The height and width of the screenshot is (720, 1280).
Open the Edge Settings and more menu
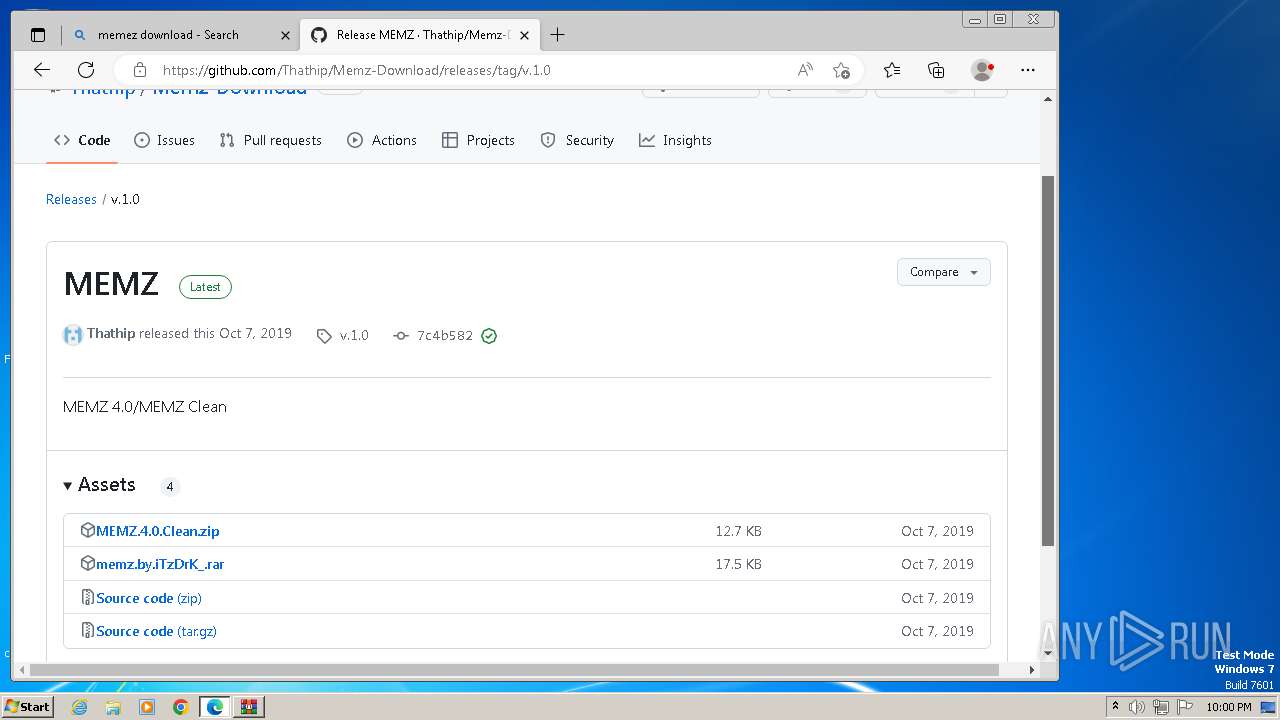(1028, 70)
